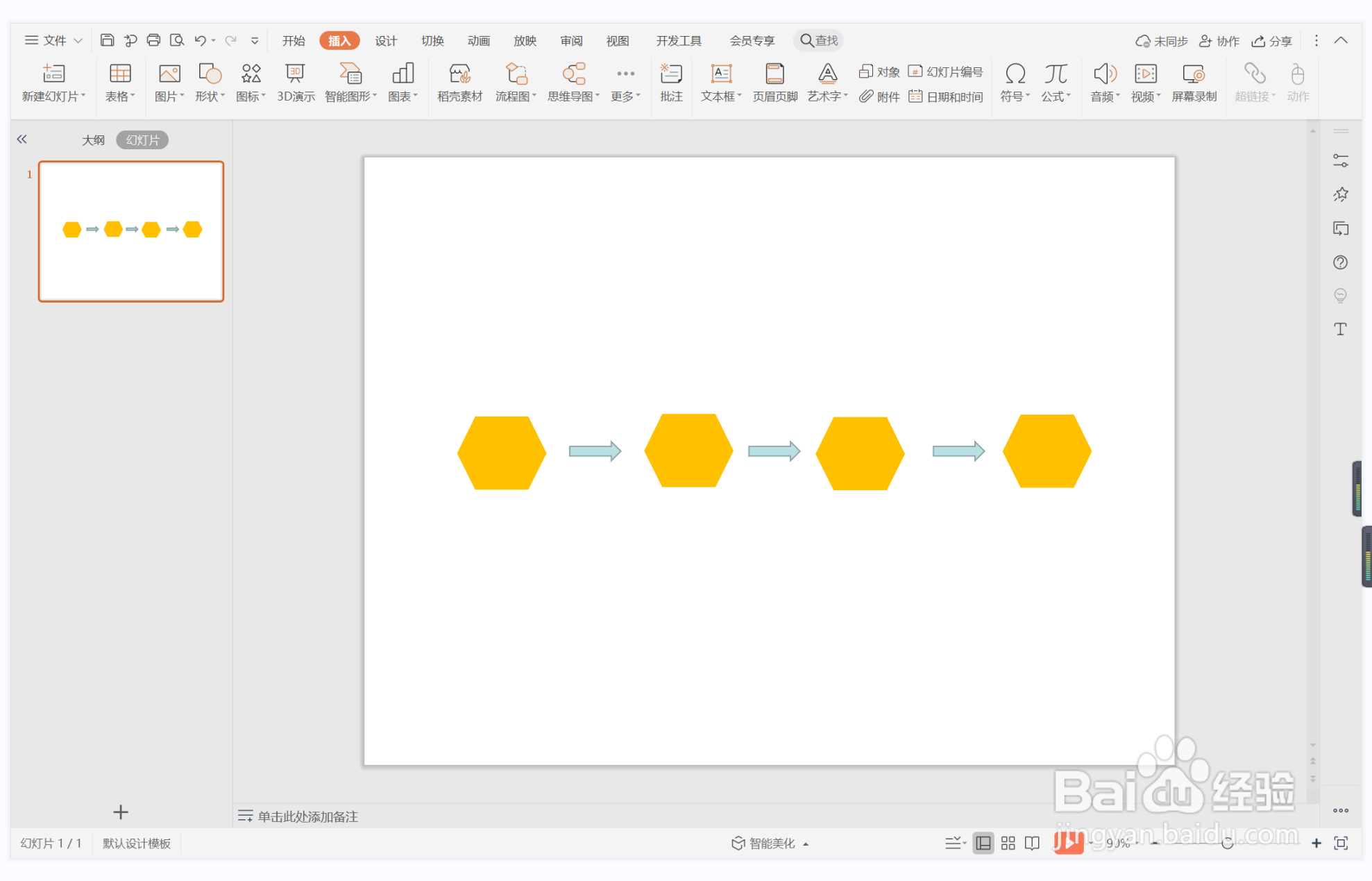The image size is (1372, 881).
Task: Expand the File menu dropdown arrow
Action: click(78, 41)
